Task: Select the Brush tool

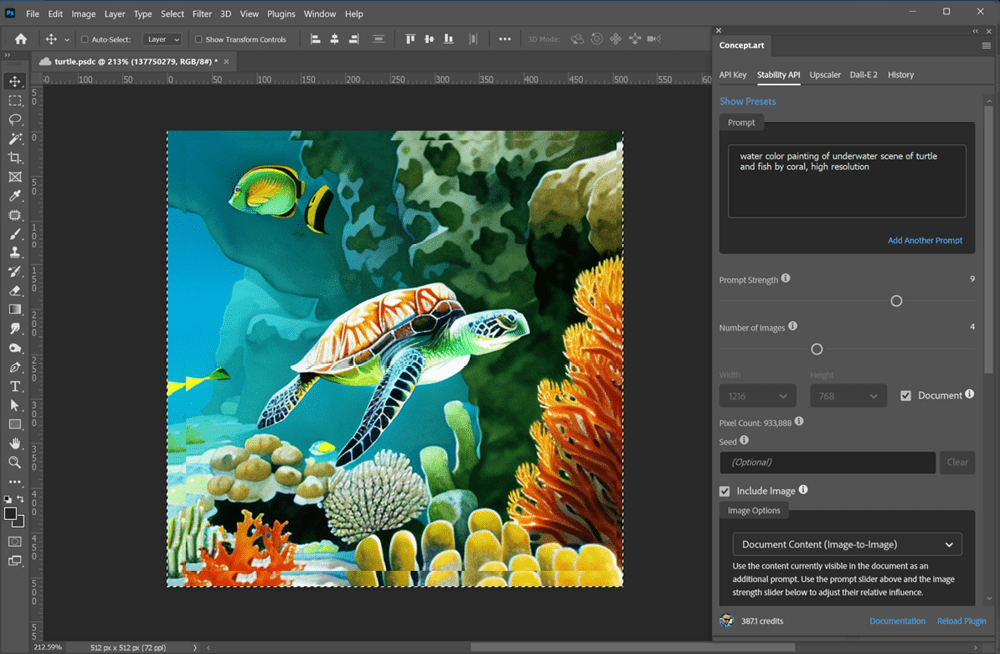Action: 15,234
